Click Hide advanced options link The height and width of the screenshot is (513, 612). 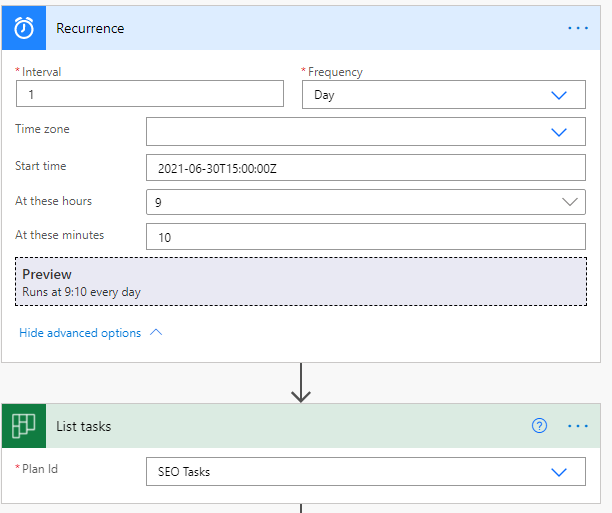coord(80,333)
